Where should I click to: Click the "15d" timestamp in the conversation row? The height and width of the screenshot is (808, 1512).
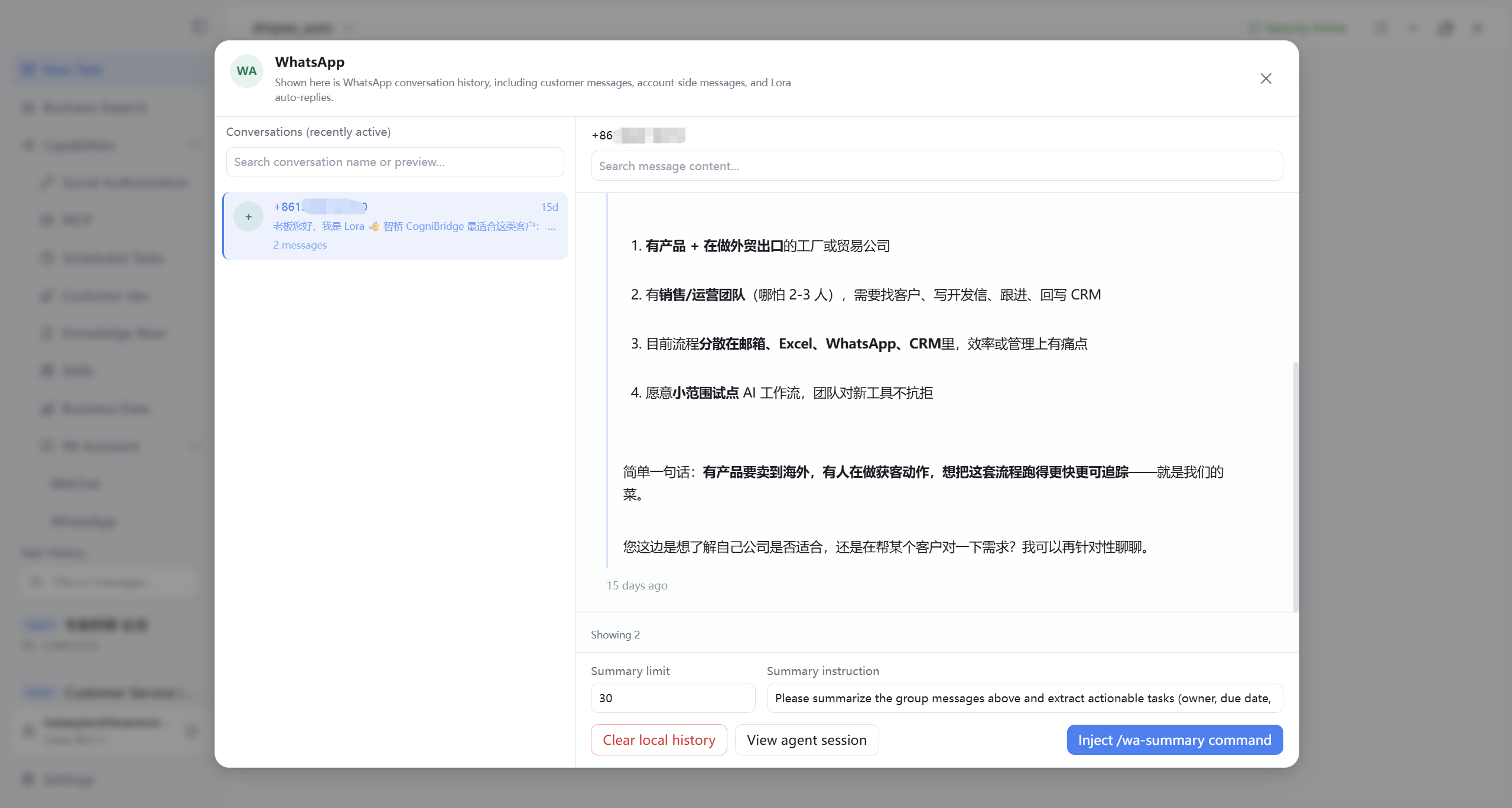[x=549, y=207]
